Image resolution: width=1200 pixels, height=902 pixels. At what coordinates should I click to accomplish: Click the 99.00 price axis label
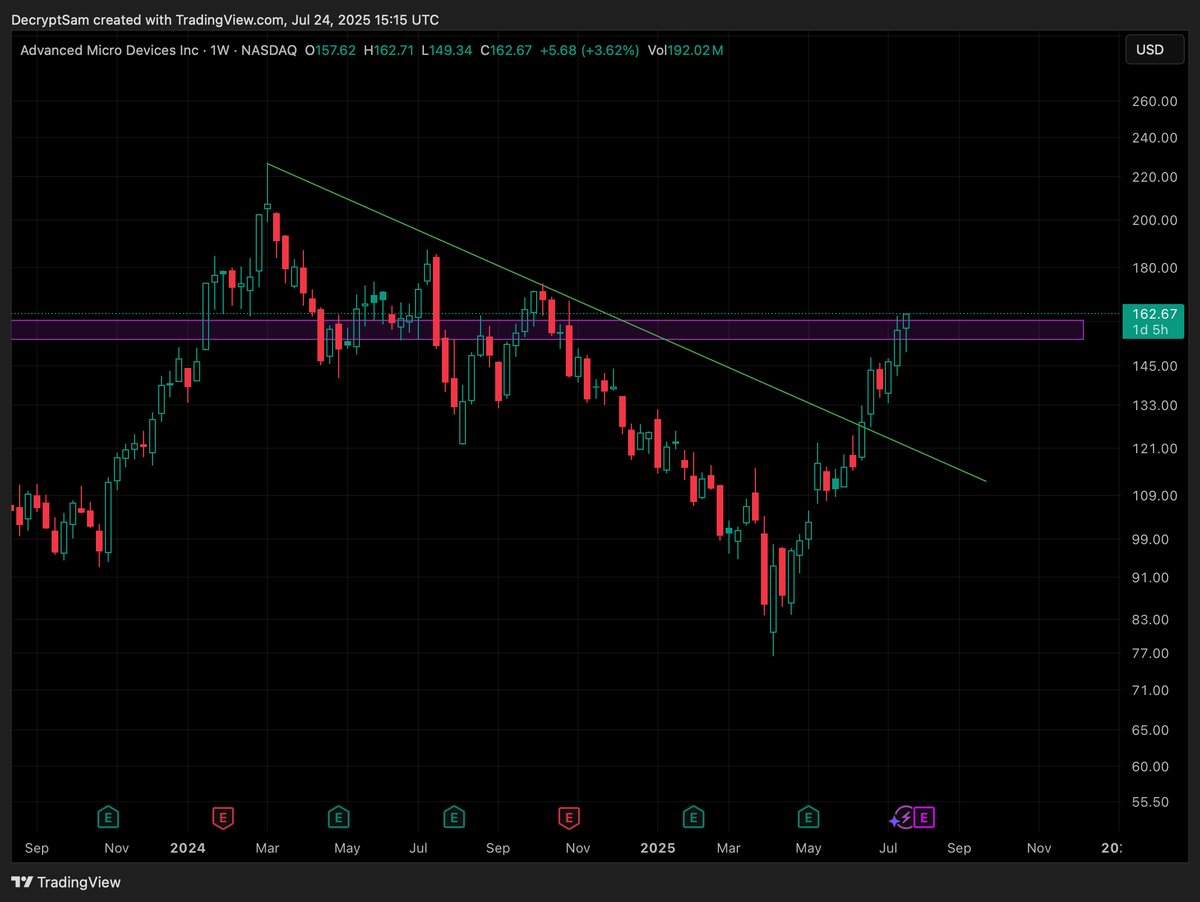tap(1151, 539)
